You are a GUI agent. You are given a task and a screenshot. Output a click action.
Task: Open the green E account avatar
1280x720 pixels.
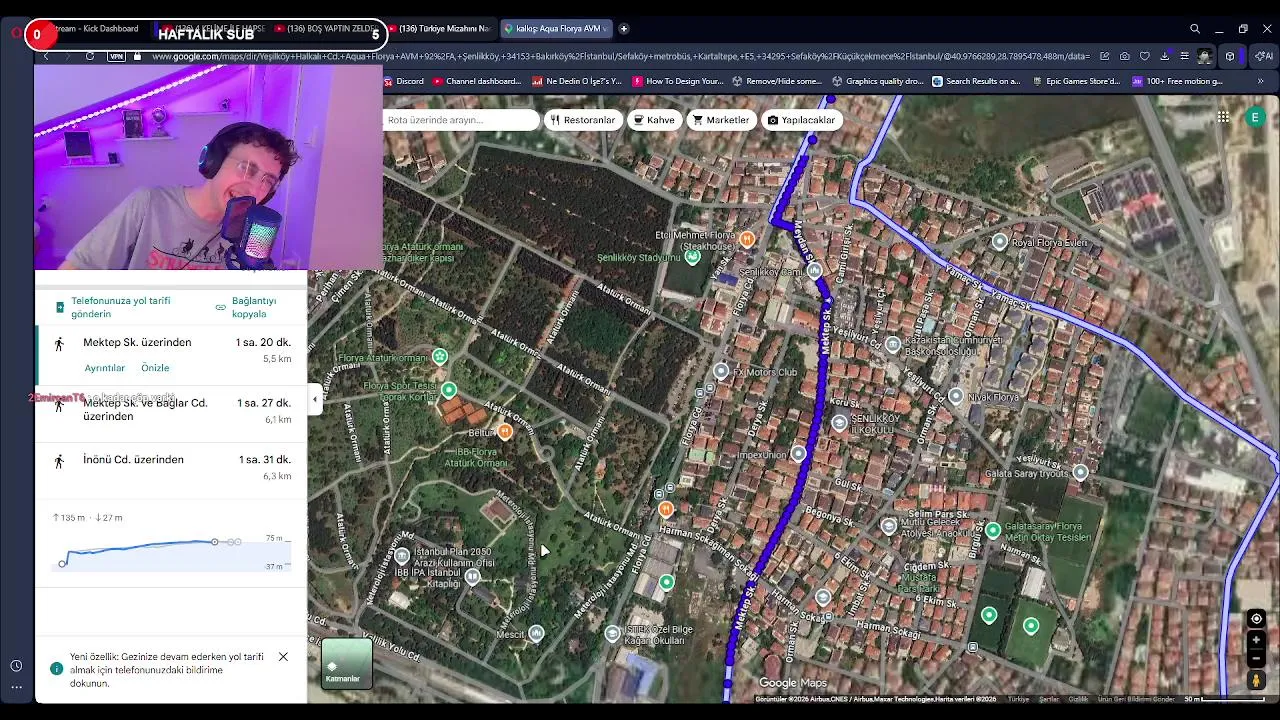1255,117
